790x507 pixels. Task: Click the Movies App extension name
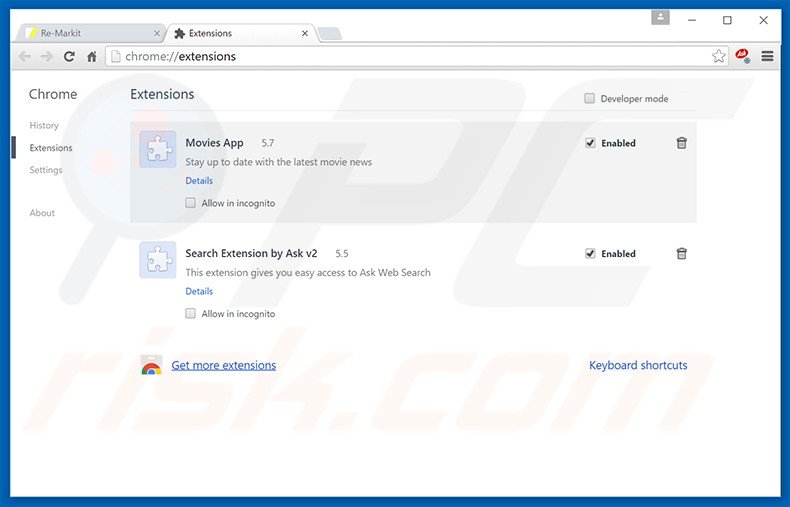tap(214, 143)
